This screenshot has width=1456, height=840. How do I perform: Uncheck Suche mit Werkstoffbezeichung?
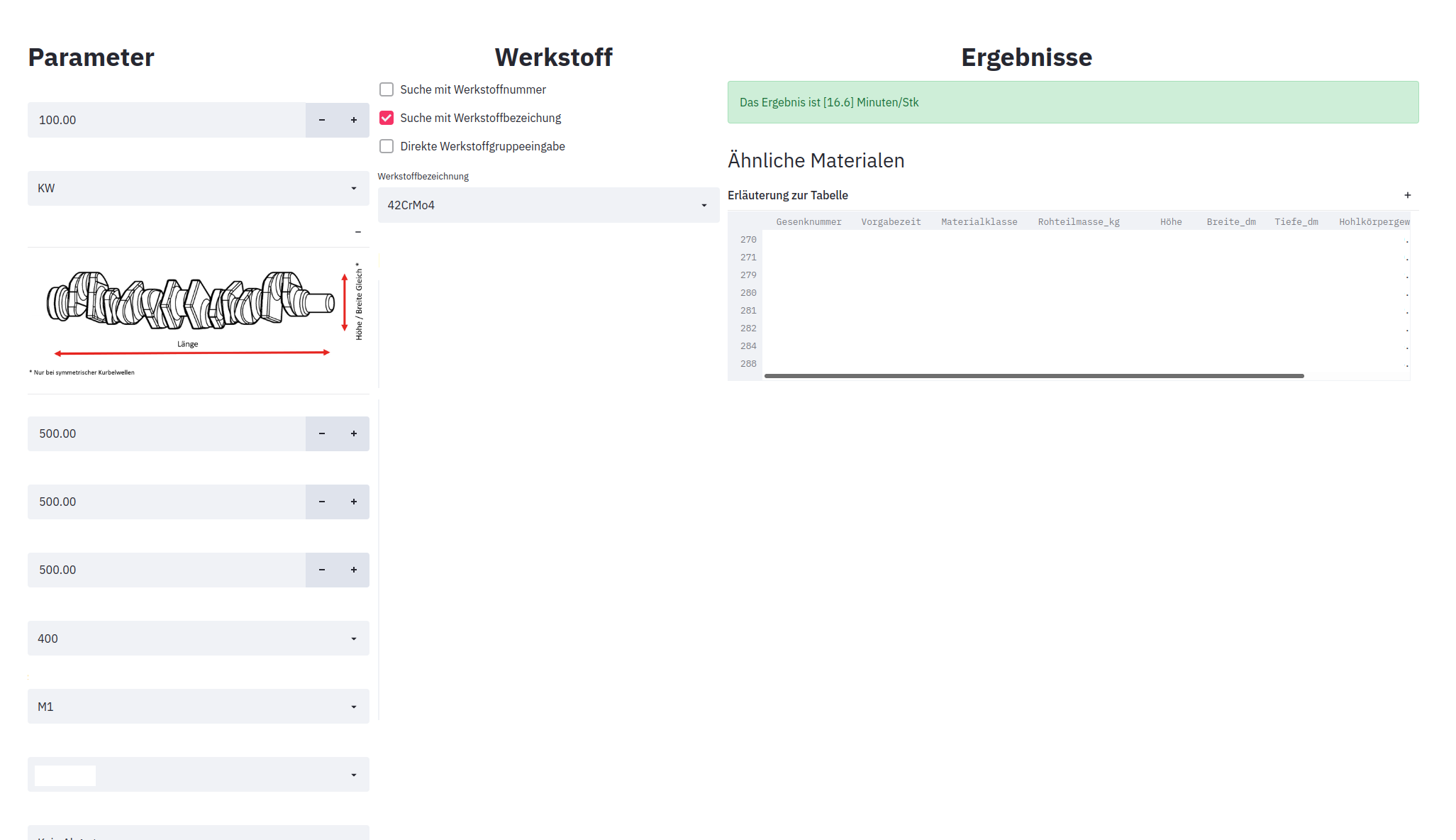[387, 118]
